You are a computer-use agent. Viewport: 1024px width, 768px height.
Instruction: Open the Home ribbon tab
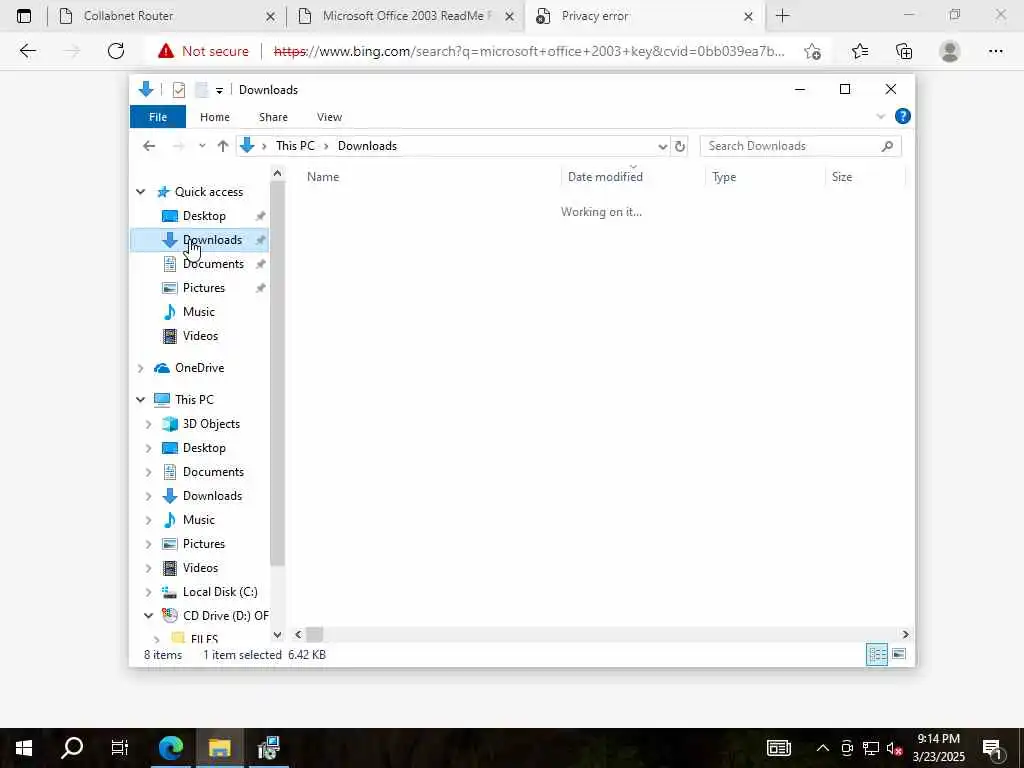pyautogui.click(x=215, y=117)
